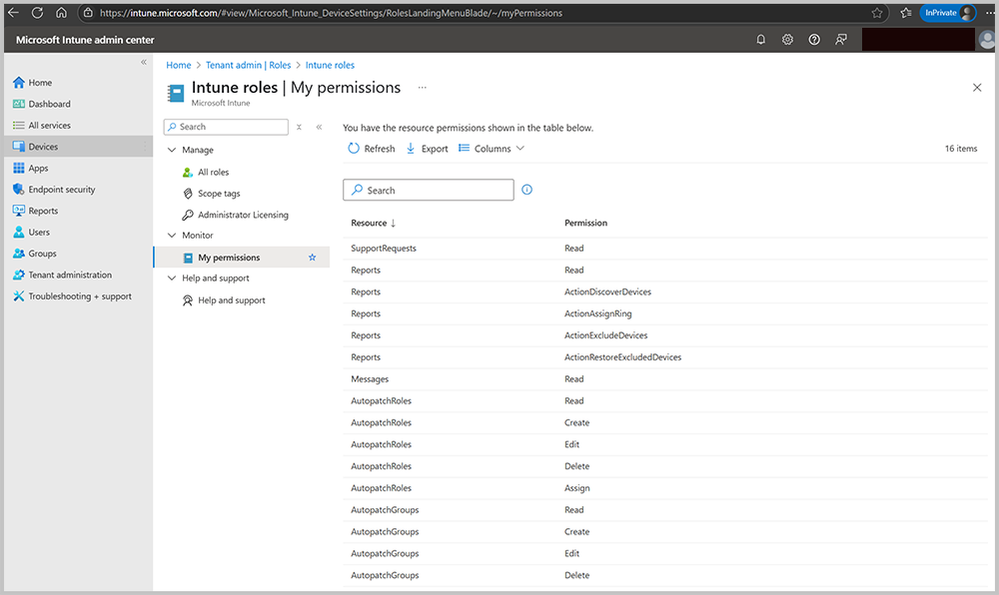Open the portal settings gear icon
This screenshot has height=595, width=999.
(x=787, y=39)
